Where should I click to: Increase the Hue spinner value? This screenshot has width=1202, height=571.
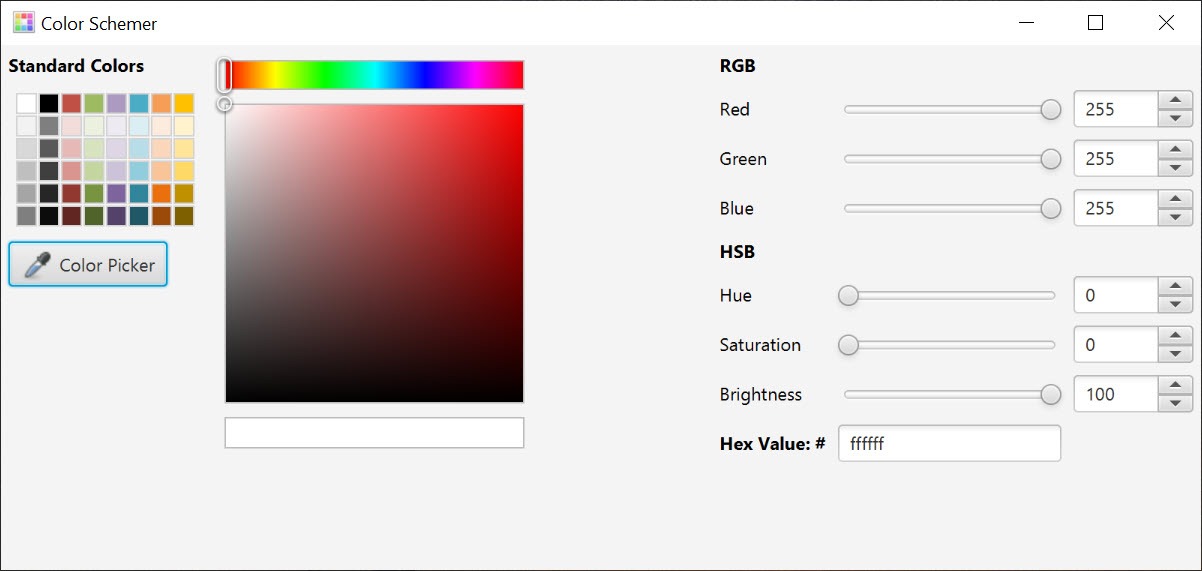pos(1175,286)
